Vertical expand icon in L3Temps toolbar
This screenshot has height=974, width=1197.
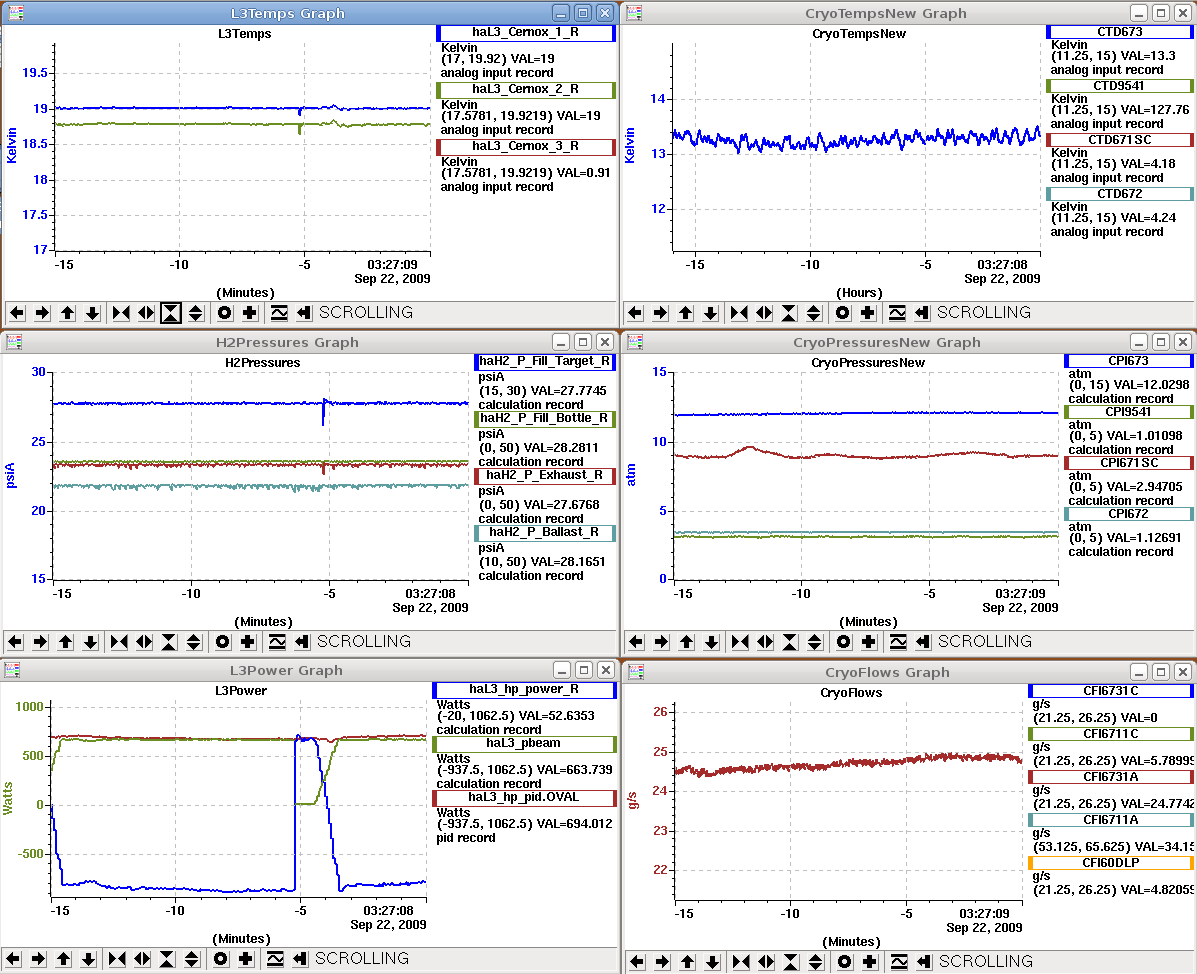tap(195, 313)
